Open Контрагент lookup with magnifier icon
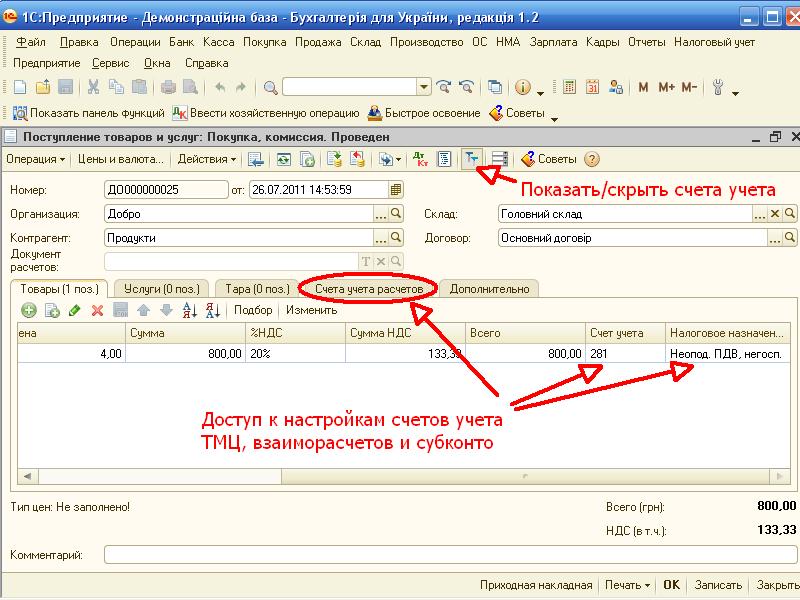 tap(396, 238)
